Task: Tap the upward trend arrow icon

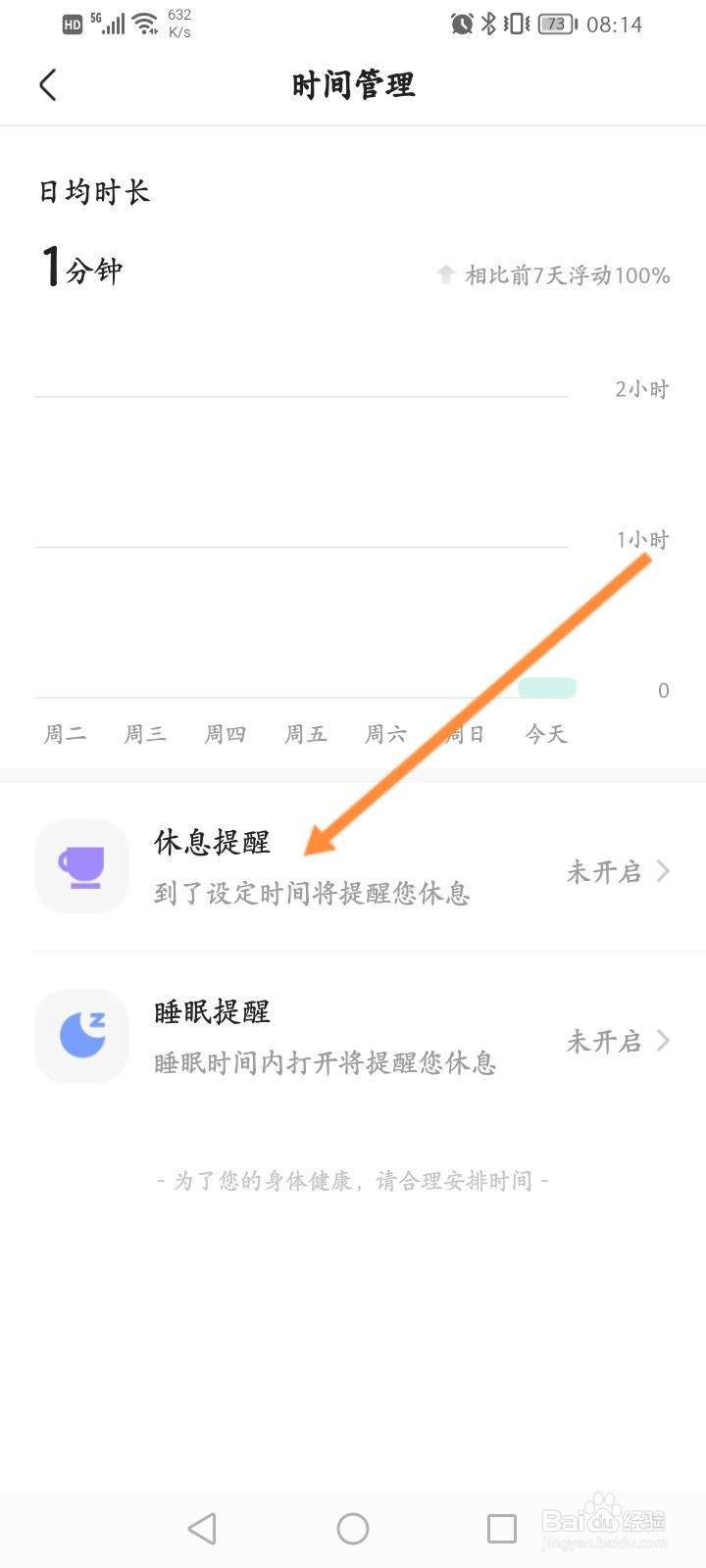Action: coord(446,274)
